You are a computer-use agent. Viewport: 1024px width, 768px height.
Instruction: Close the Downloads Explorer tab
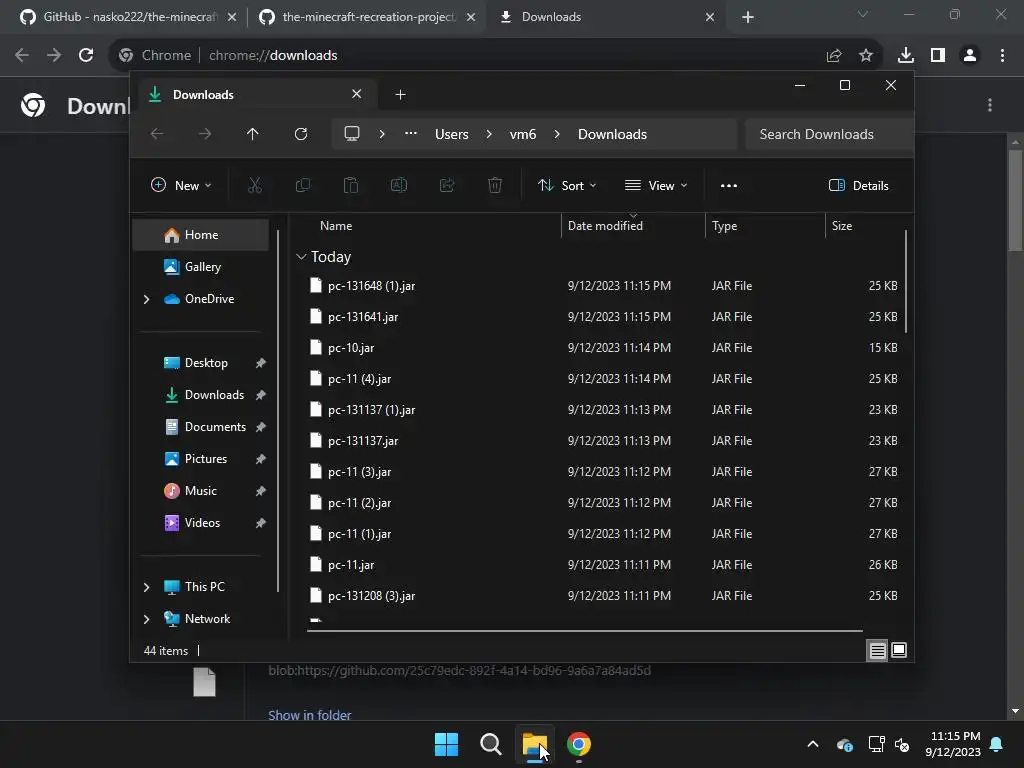(x=357, y=94)
